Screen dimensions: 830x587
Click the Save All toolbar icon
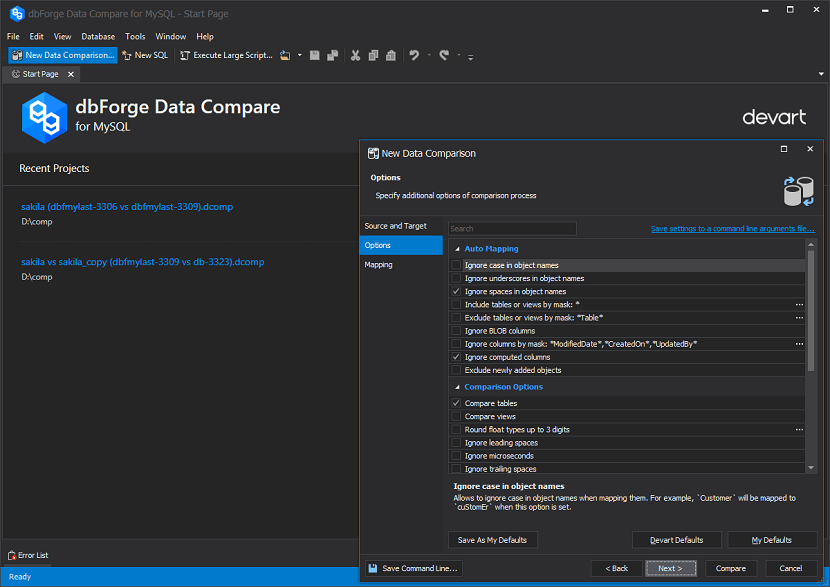[332, 55]
